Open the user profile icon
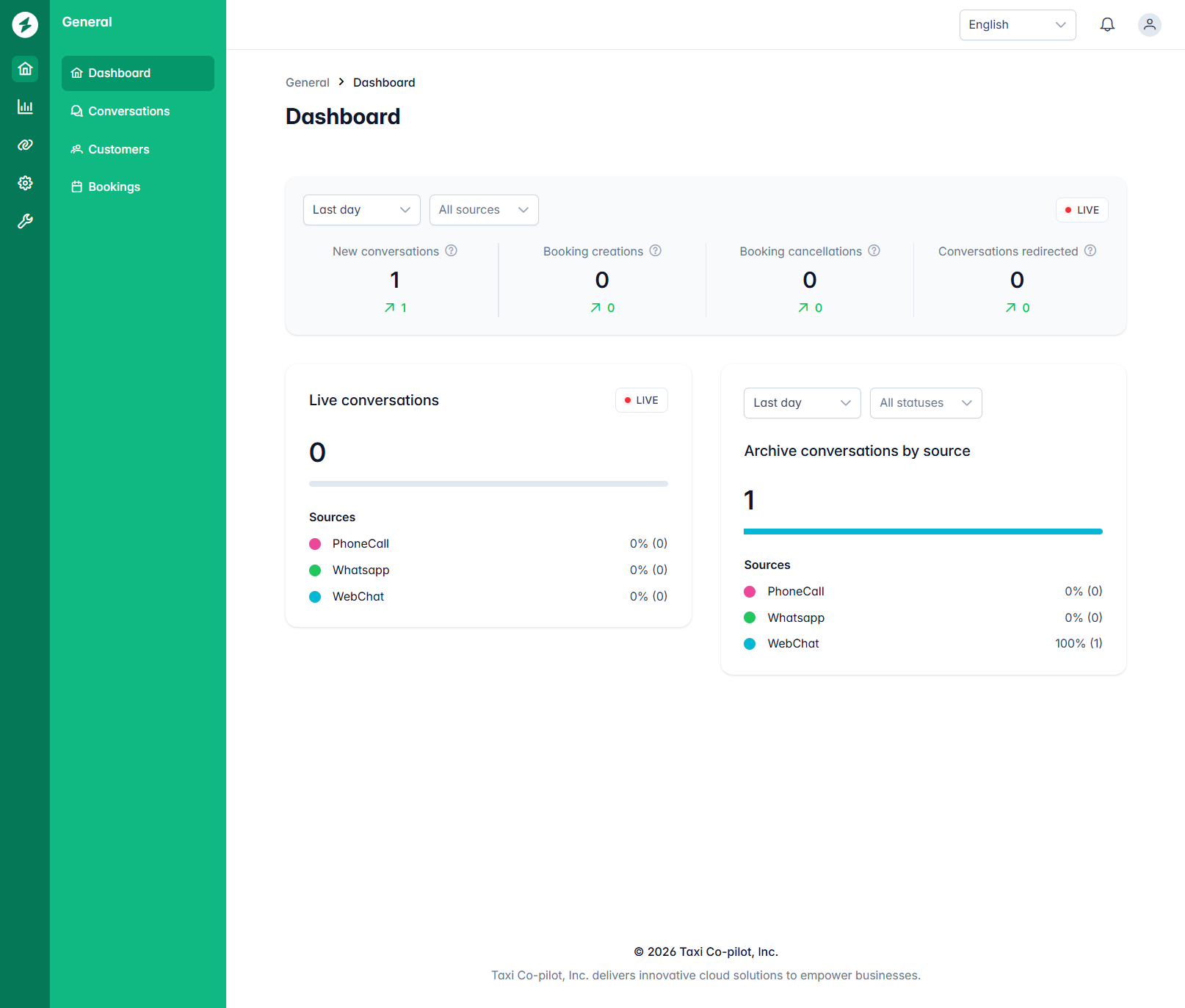The height and width of the screenshot is (1008, 1185). tap(1149, 24)
